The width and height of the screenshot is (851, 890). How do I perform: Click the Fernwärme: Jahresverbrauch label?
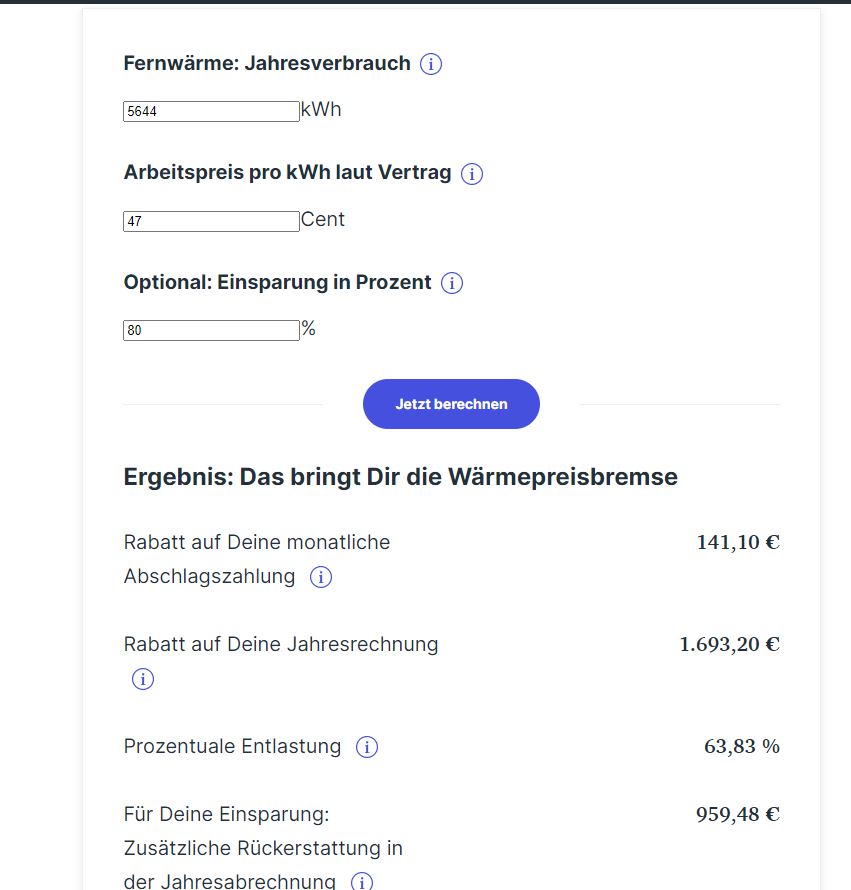pyautogui.click(x=267, y=63)
